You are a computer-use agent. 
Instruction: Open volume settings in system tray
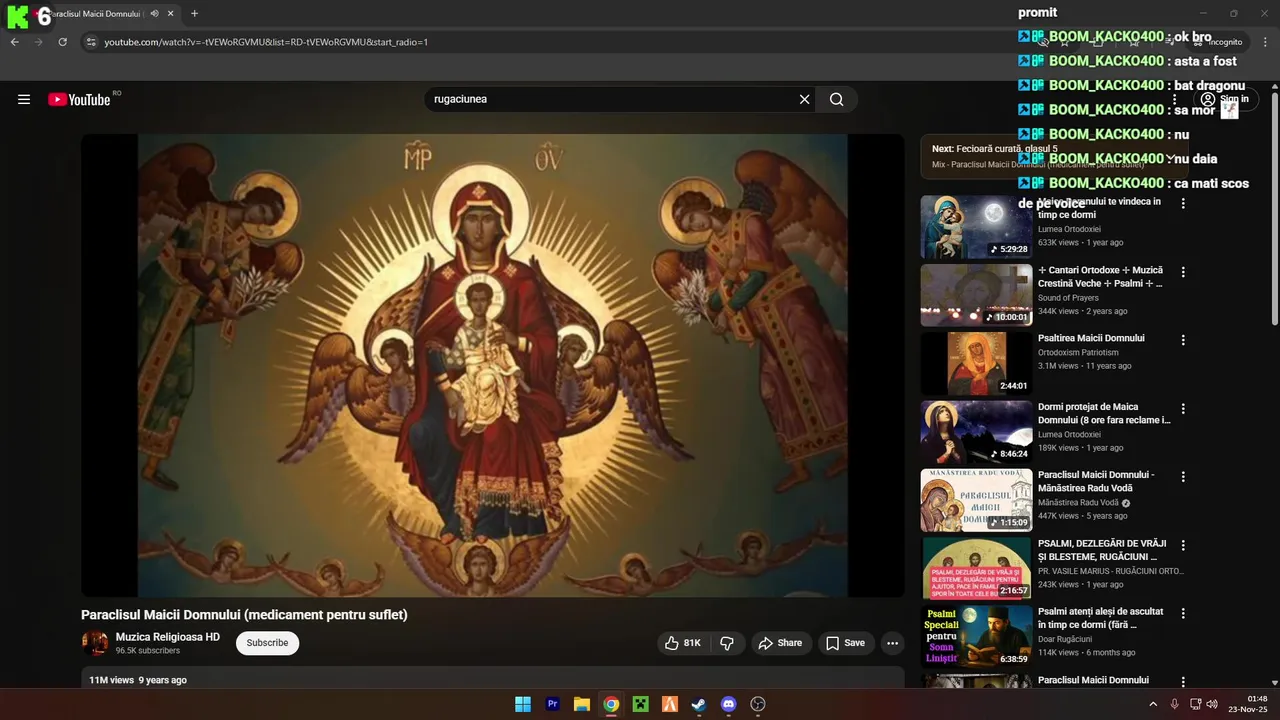tap(1212, 704)
